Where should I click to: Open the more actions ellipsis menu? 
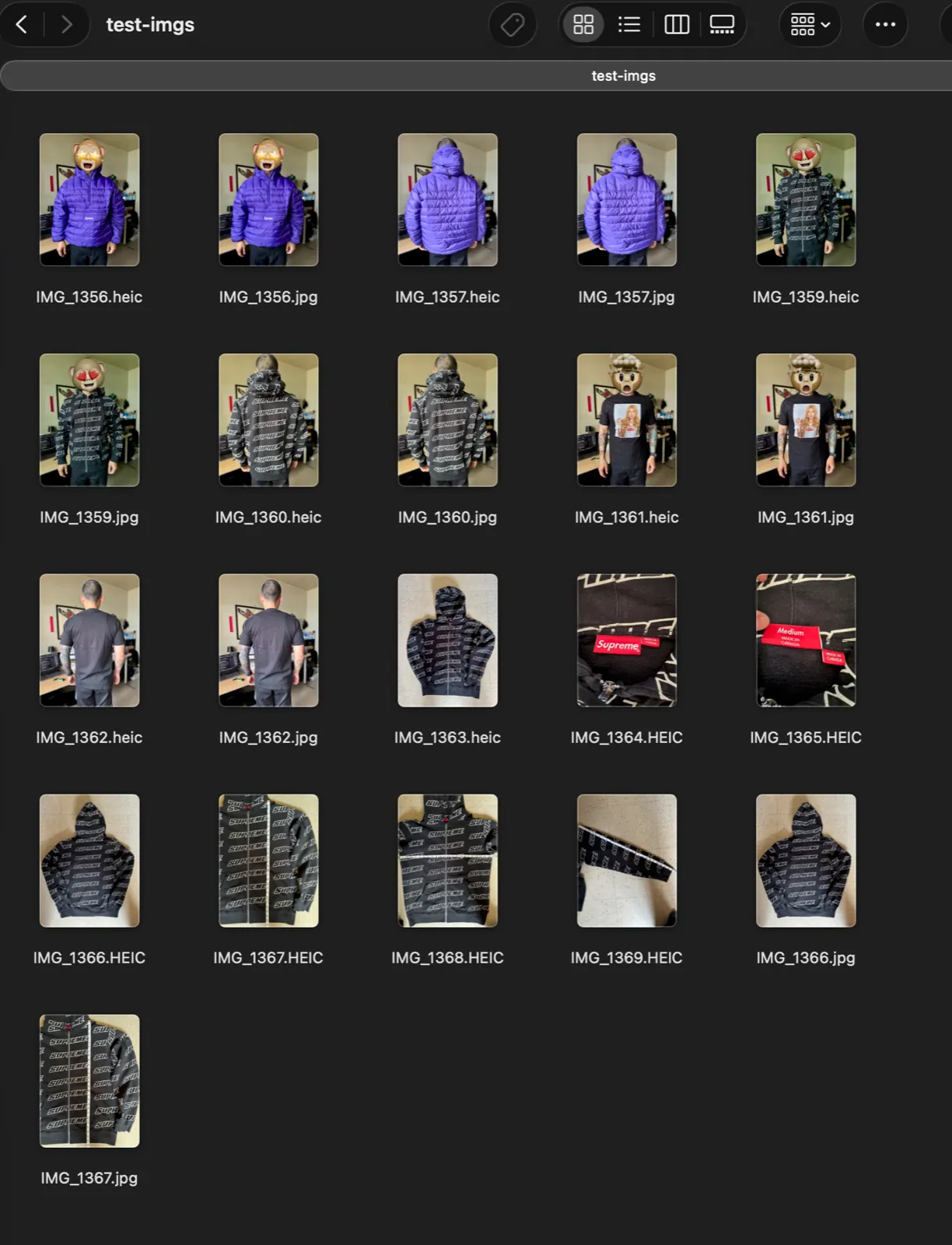point(885,25)
